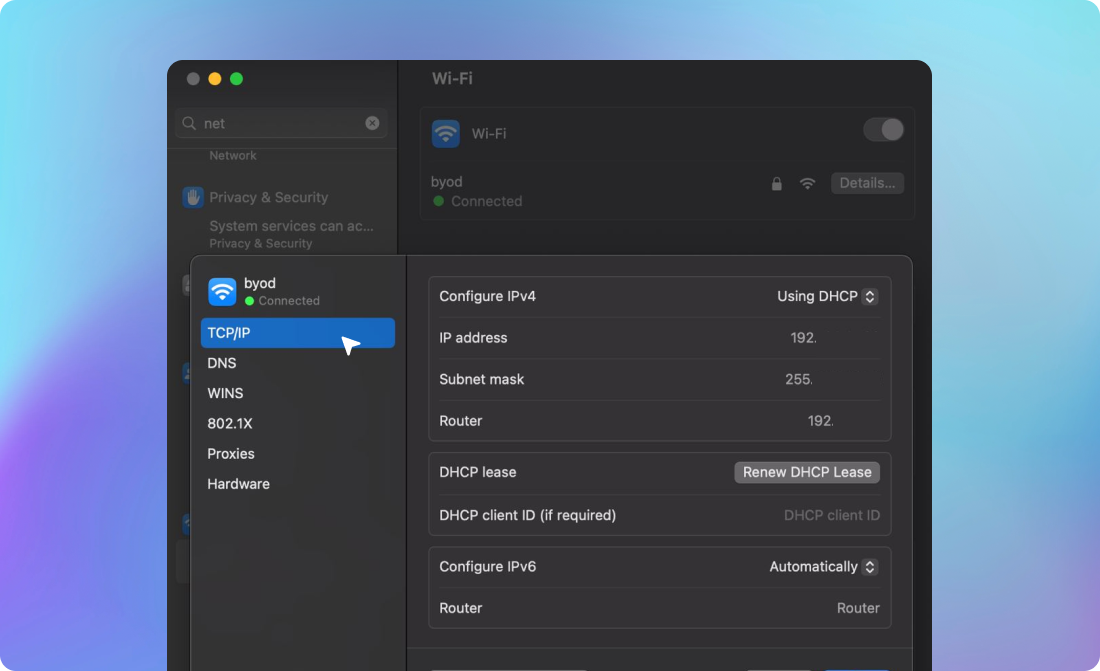Image resolution: width=1100 pixels, height=671 pixels.
Task: Click the Wi-Fi signal strength icon for byod
Action: point(807,183)
